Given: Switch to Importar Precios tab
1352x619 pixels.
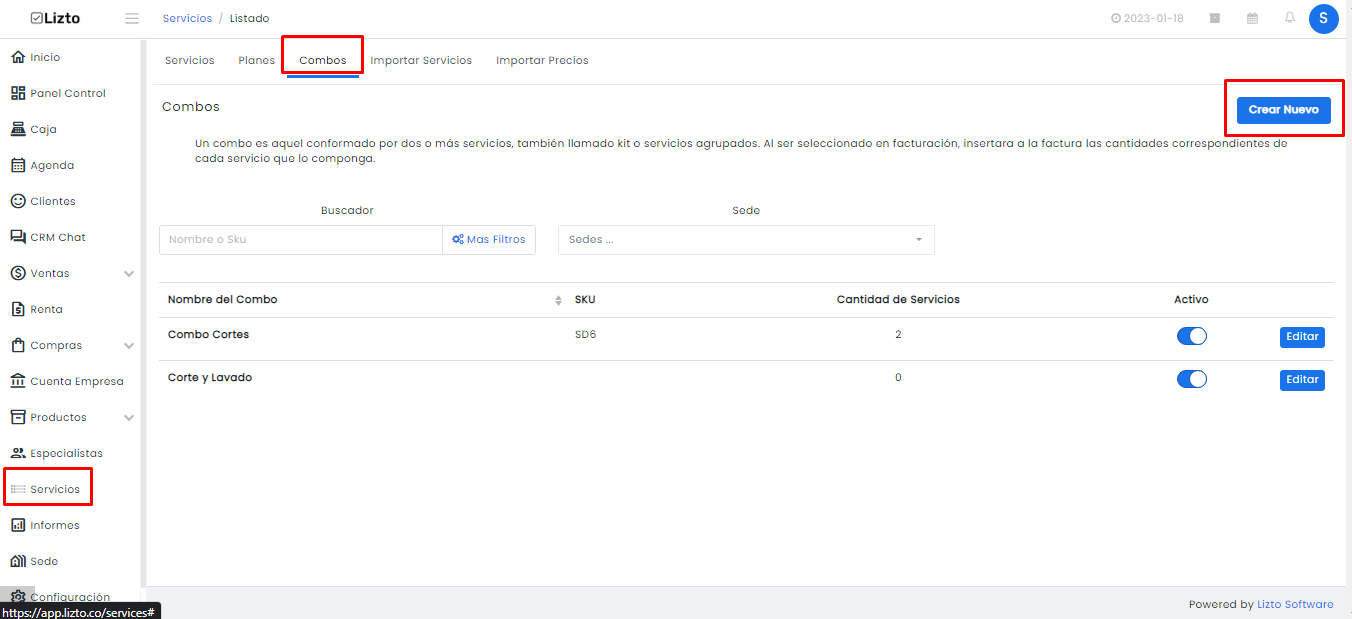Looking at the screenshot, I should pos(542,60).
